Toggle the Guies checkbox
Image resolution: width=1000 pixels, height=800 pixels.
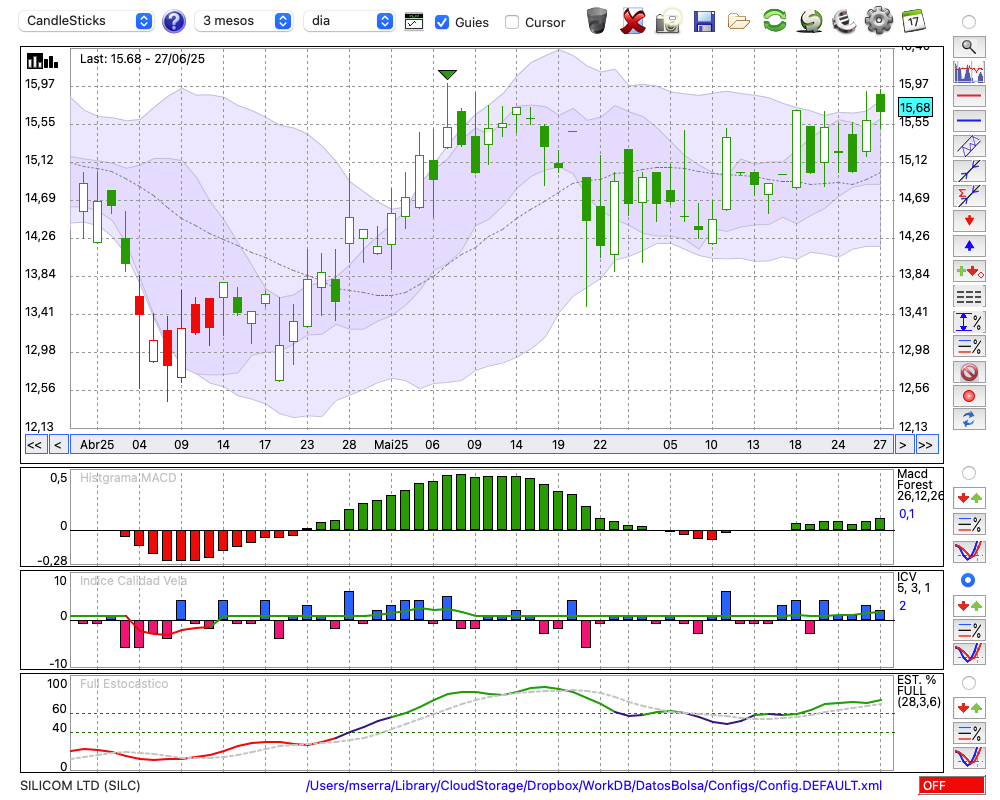441,22
